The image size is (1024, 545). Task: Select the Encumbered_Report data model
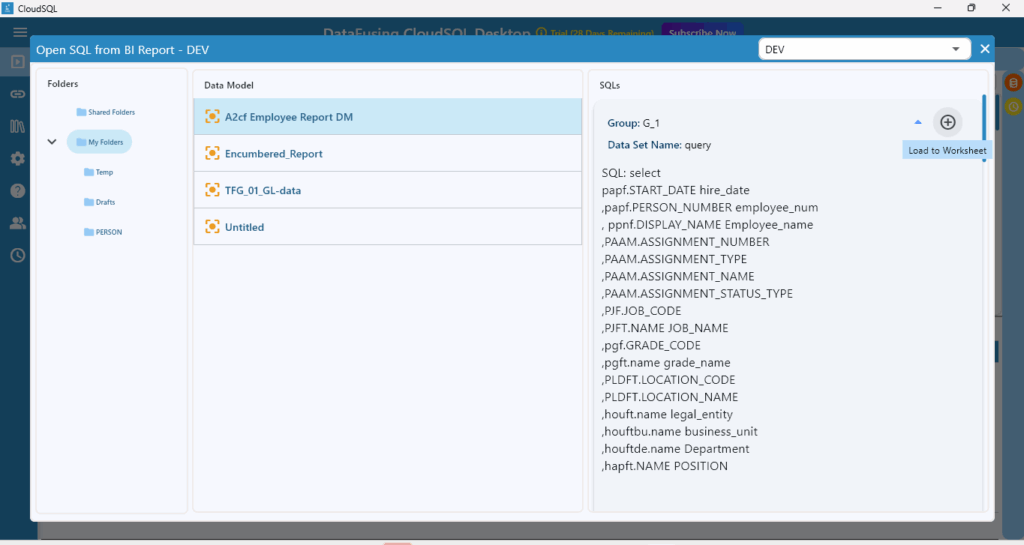(x=387, y=153)
